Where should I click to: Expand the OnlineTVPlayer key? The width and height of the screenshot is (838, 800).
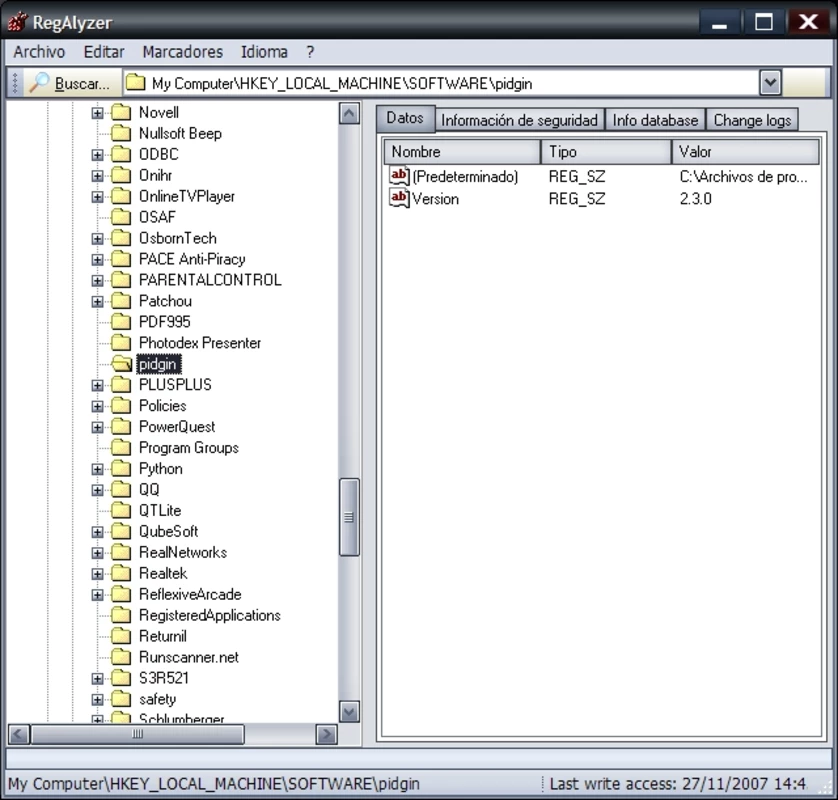point(97,197)
